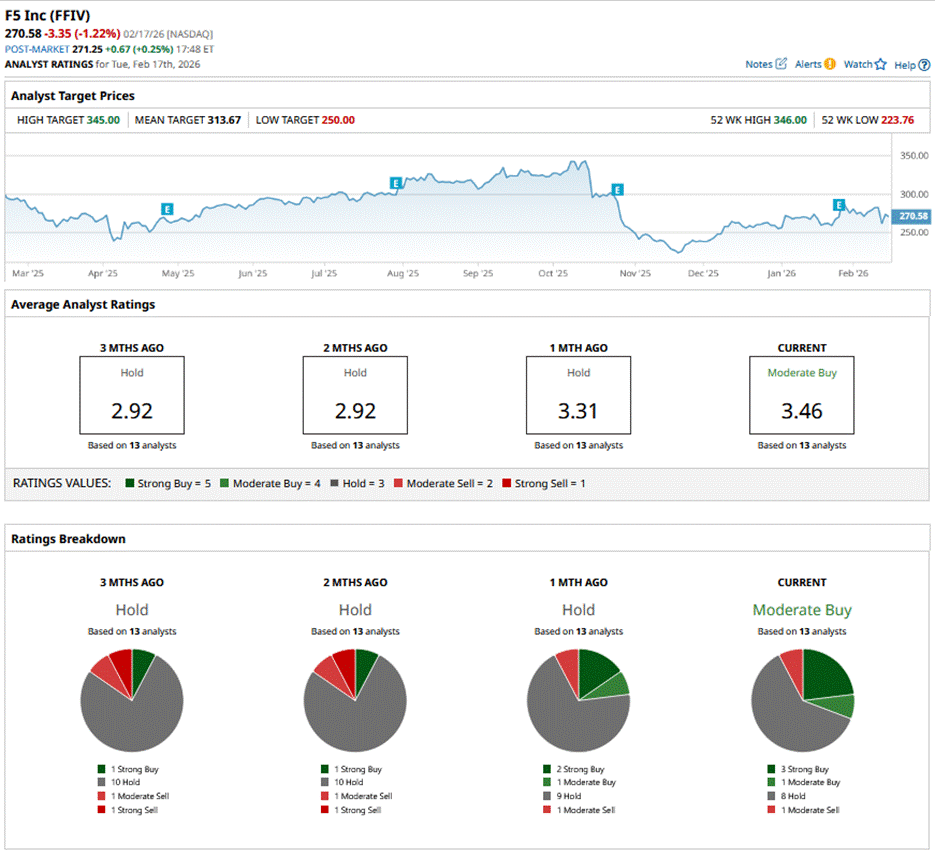Image resolution: width=935 pixels, height=854 pixels.
Task: Click the 3 Mths Ago ratings pie chart
Action: (132, 700)
